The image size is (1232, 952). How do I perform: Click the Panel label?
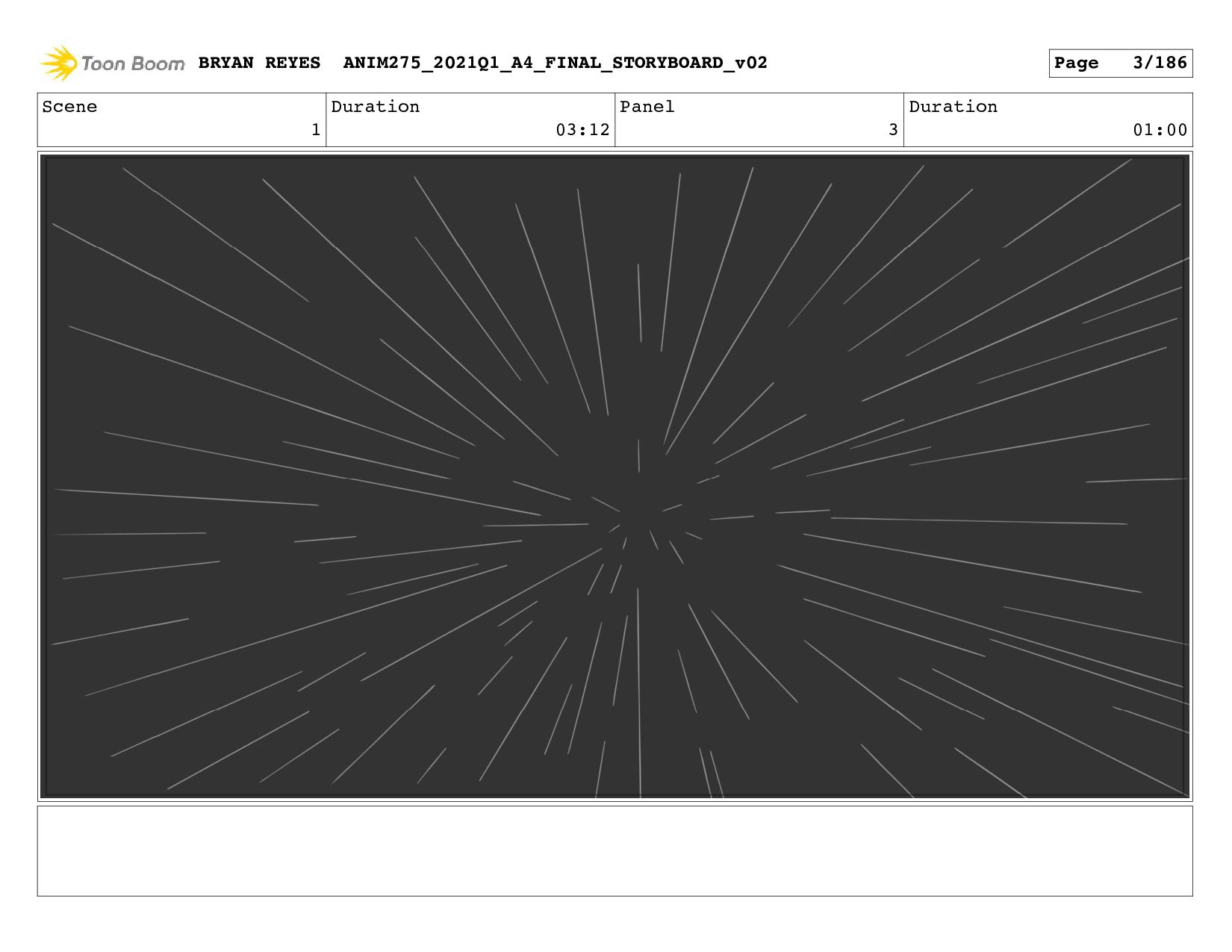click(647, 107)
